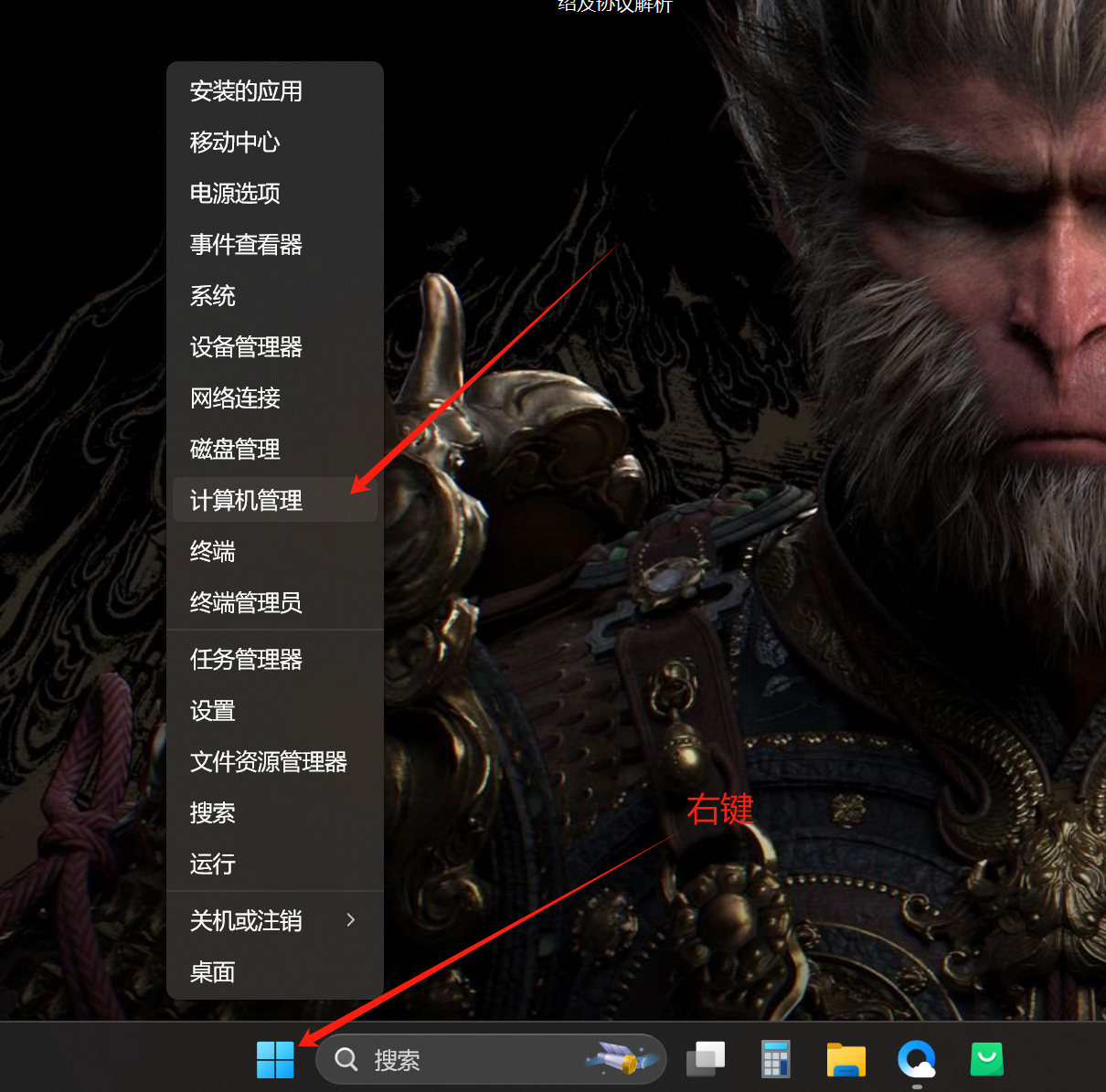Screen dimensions: 1106x1092
Task: Open 安装的应用 menu item
Action: pos(246,90)
